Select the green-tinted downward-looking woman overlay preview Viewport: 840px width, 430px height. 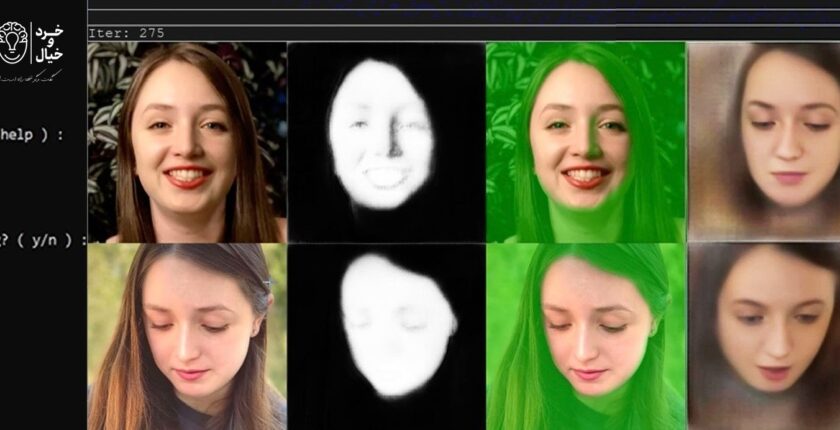[x=586, y=337]
